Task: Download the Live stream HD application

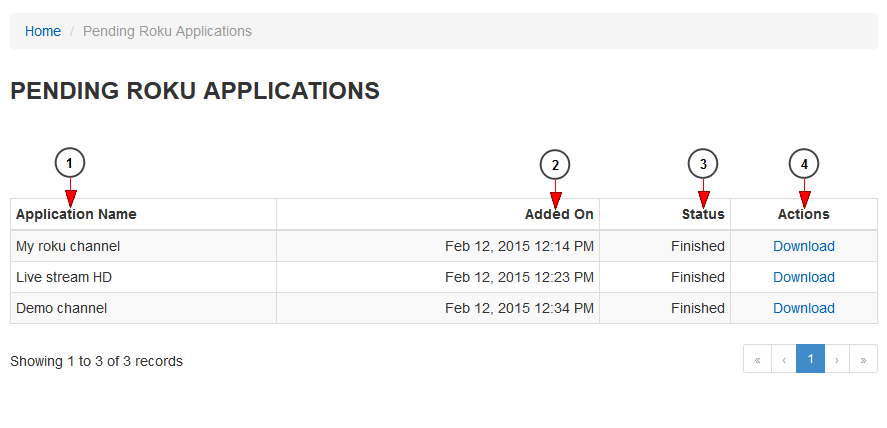Action: coord(804,277)
